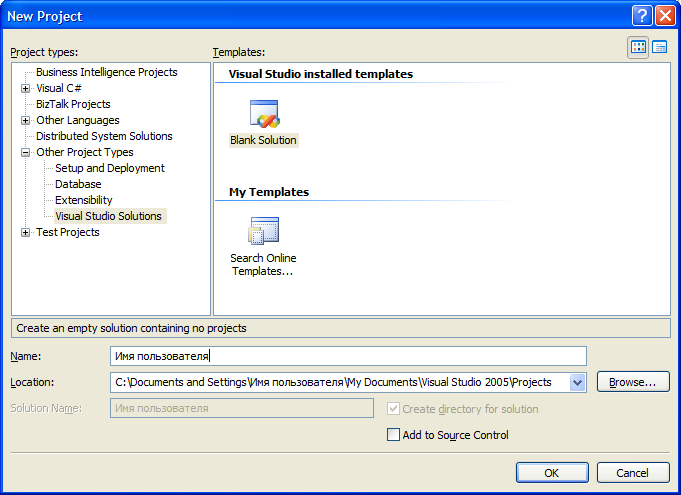Viewport: 681px width, 495px height.
Task: Click the 'Name:' label
Action: pyautogui.click(x=26, y=356)
